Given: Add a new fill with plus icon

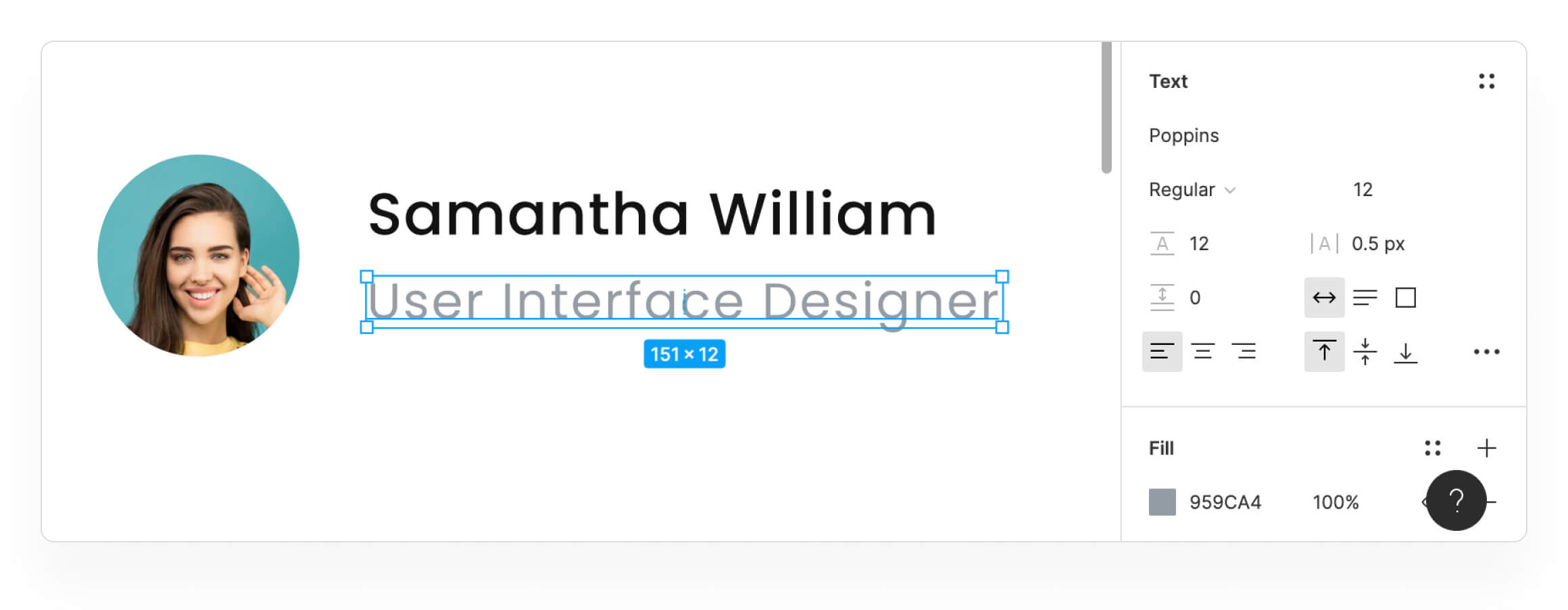Looking at the screenshot, I should point(1486,448).
